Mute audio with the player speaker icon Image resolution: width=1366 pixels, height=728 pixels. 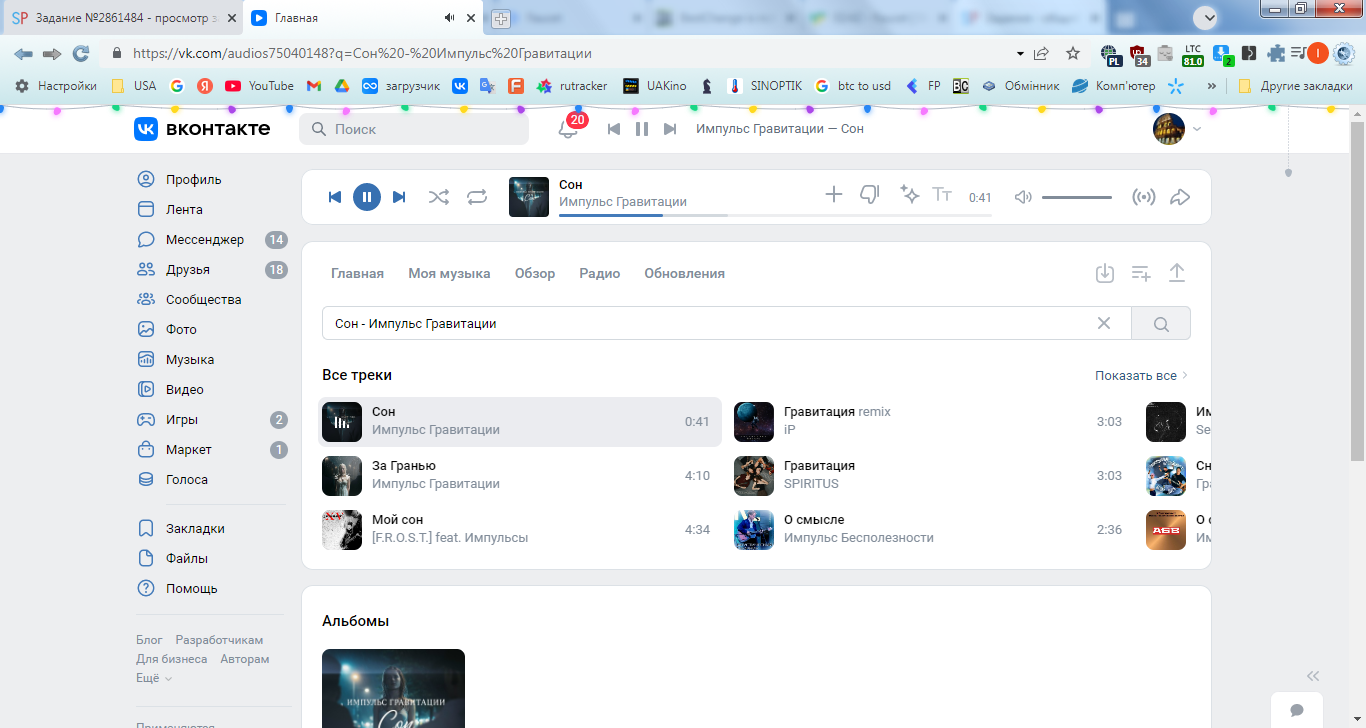coord(1023,197)
